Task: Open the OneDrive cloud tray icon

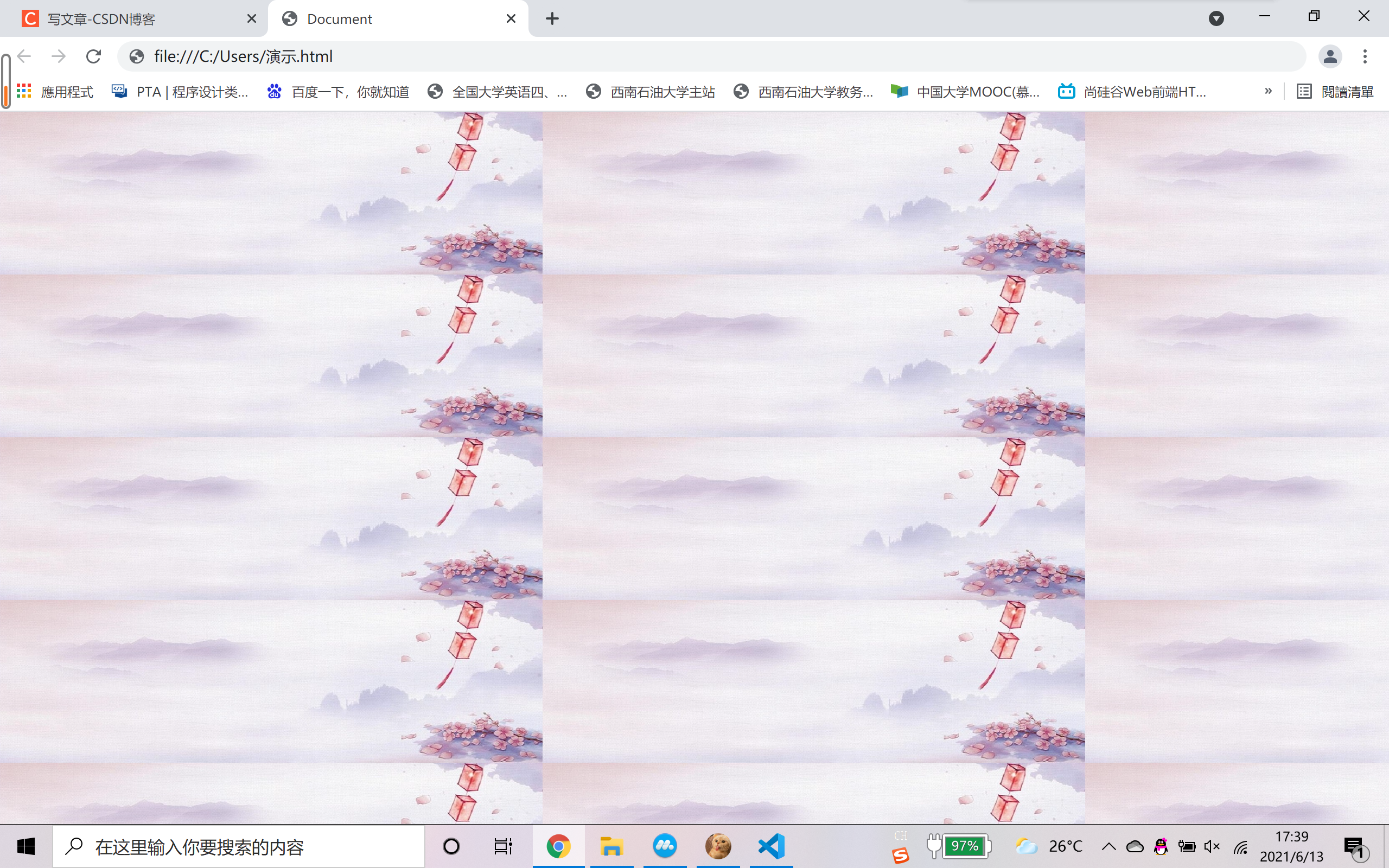Action: click(x=1135, y=846)
